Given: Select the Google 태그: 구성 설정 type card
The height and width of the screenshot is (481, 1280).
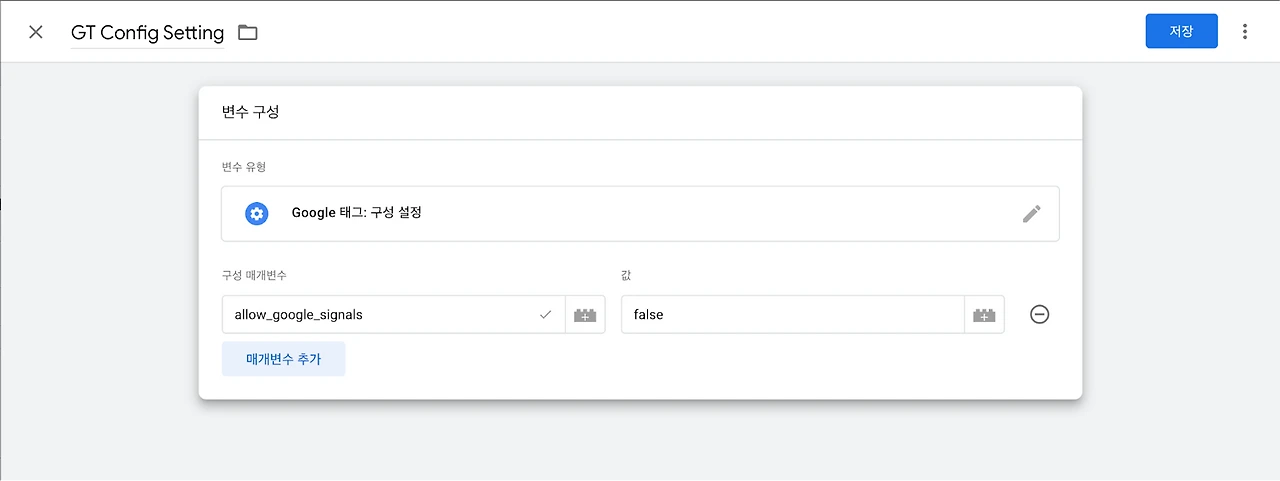Looking at the screenshot, I should coord(640,213).
